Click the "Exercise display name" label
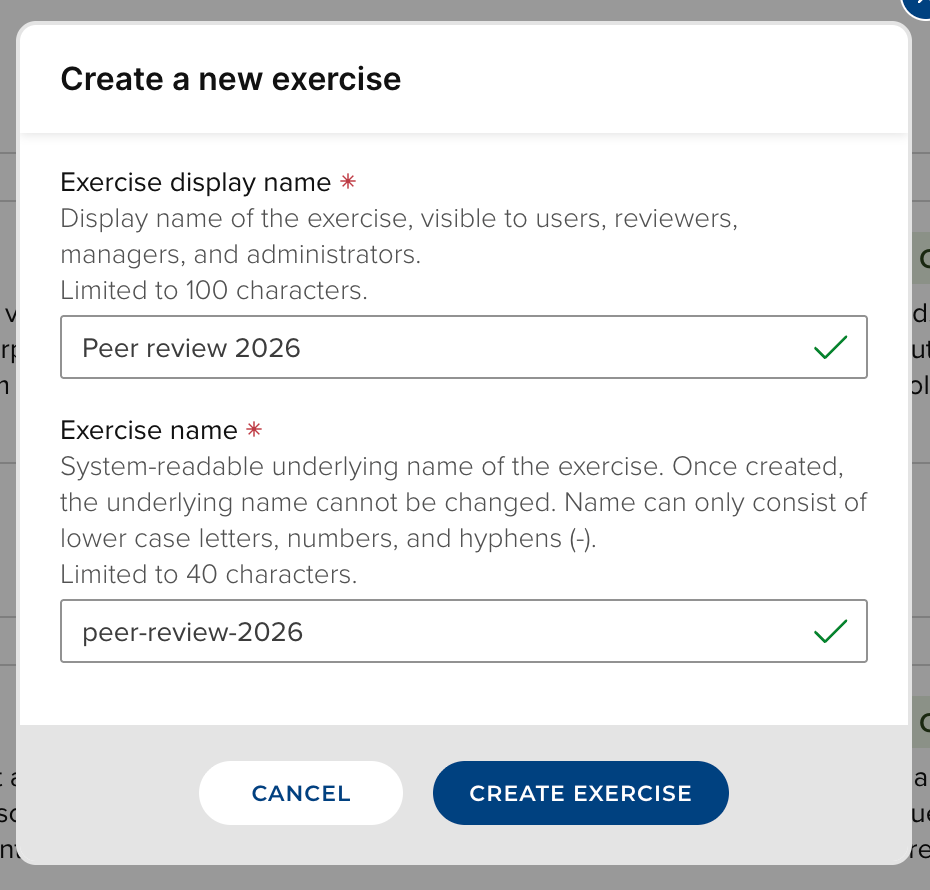 [x=196, y=183]
